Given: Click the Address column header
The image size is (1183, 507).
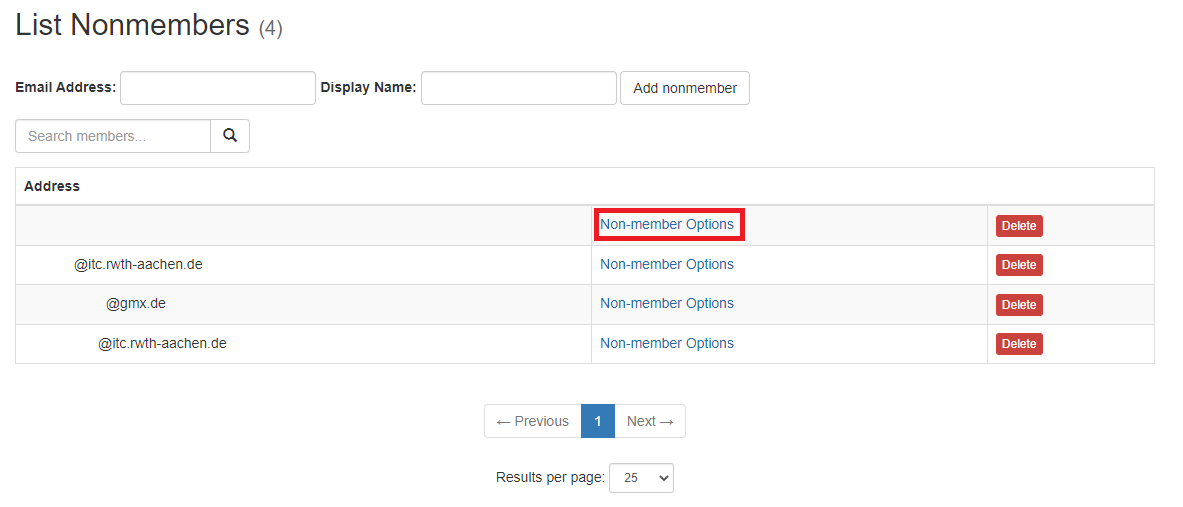Looking at the screenshot, I should 52,186.
